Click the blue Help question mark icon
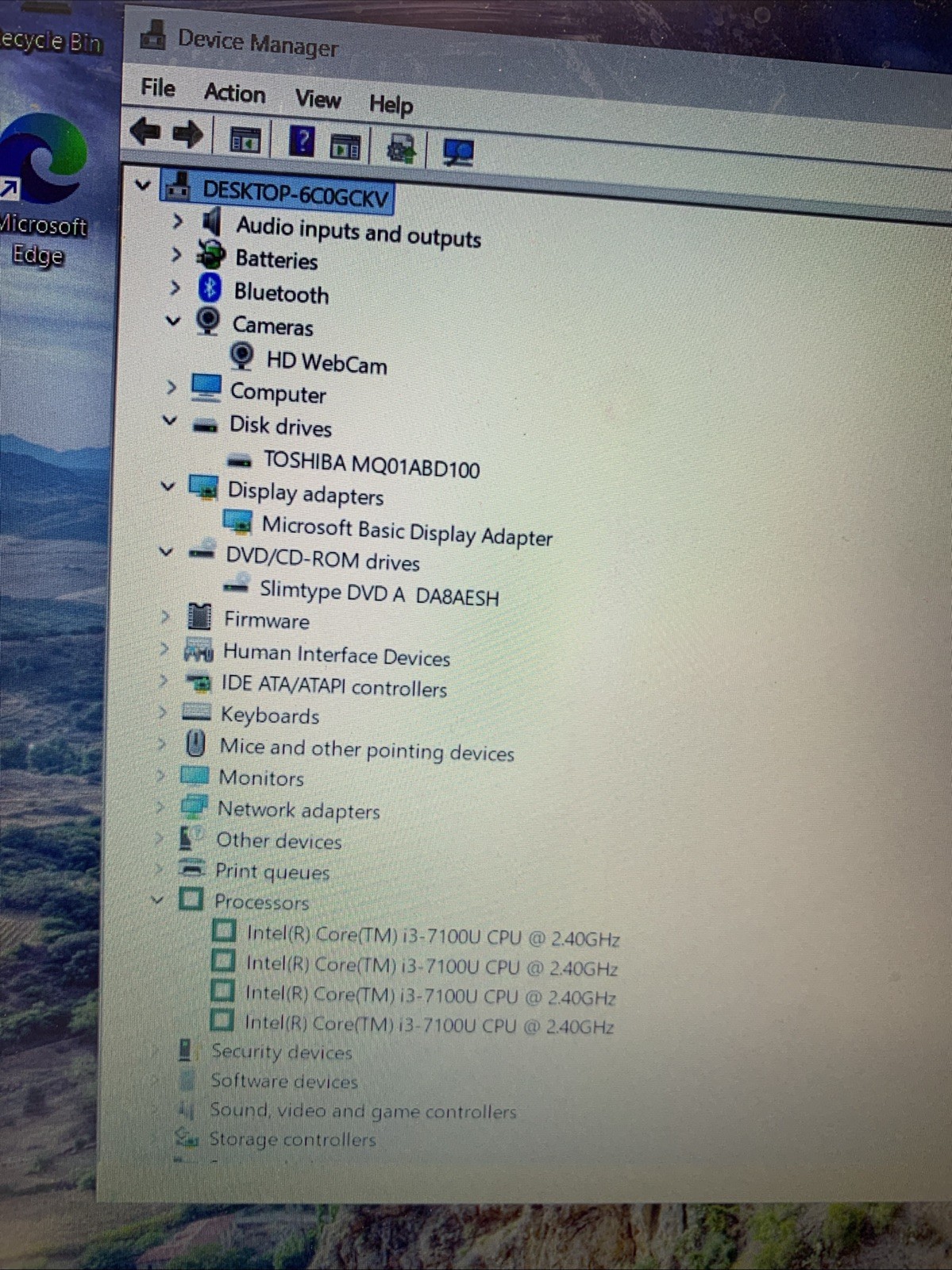This screenshot has width=952, height=1270. click(x=302, y=142)
